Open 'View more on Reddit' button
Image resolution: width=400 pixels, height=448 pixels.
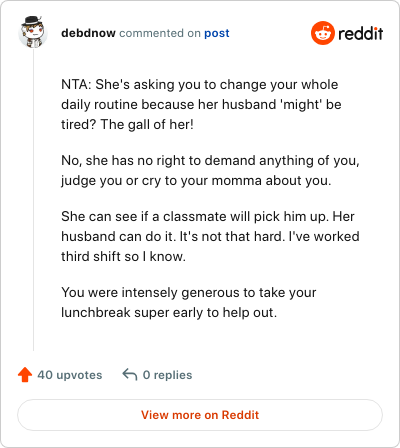click(200, 415)
